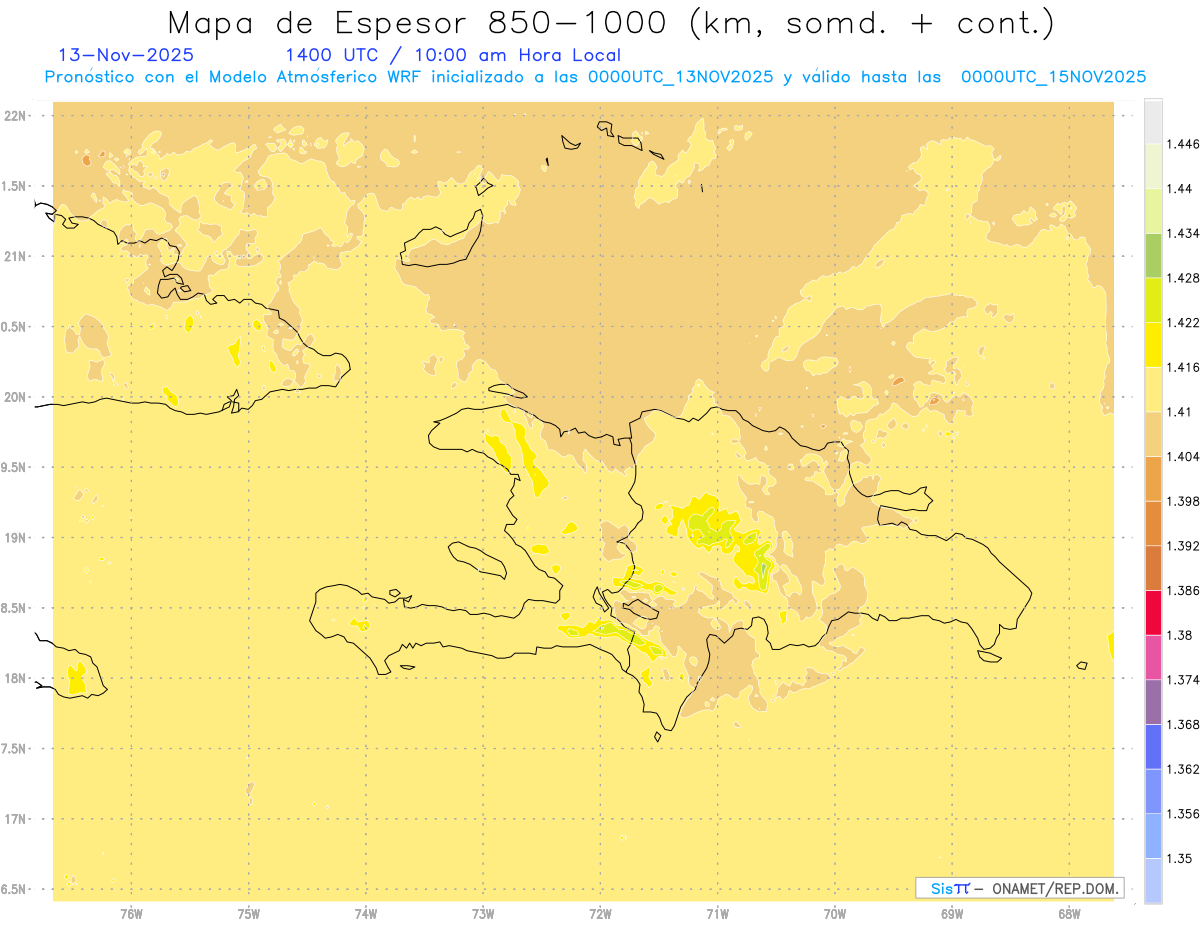The height and width of the screenshot is (927, 1200).
Task: Select the red legend band between 1.38 and 1.386
Action: [x=1153, y=613]
